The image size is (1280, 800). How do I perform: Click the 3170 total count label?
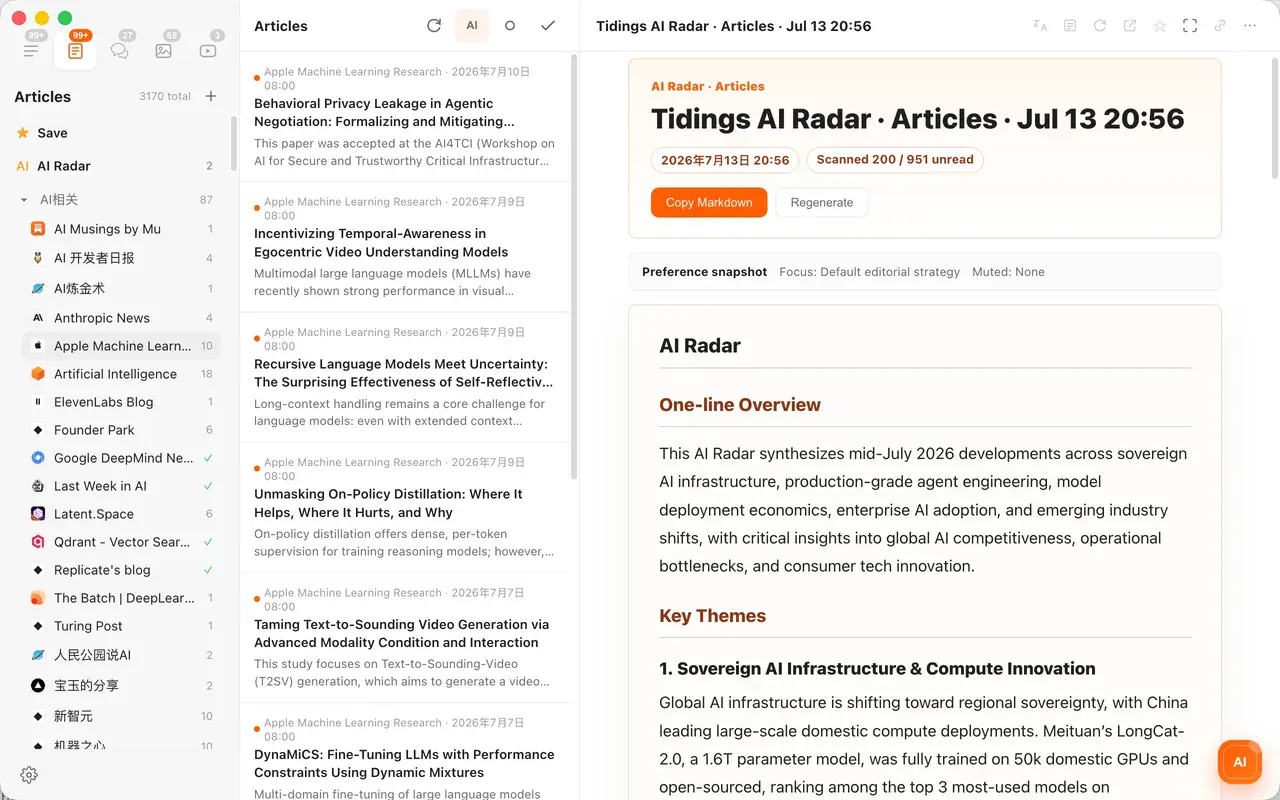click(165, 97)
